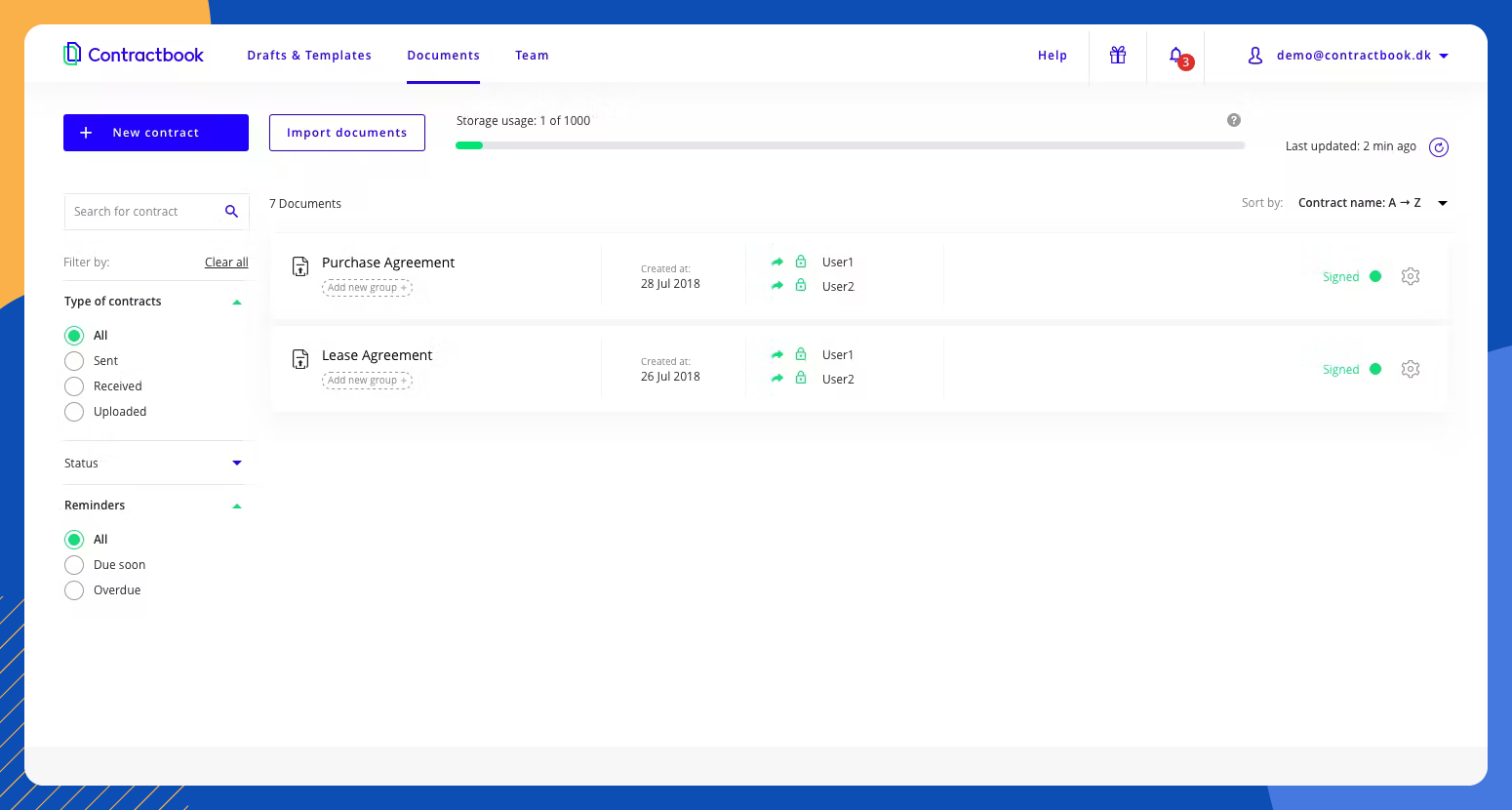Expand the Status filter section
The image size is (1512, 810).
(x=236, y=463)
